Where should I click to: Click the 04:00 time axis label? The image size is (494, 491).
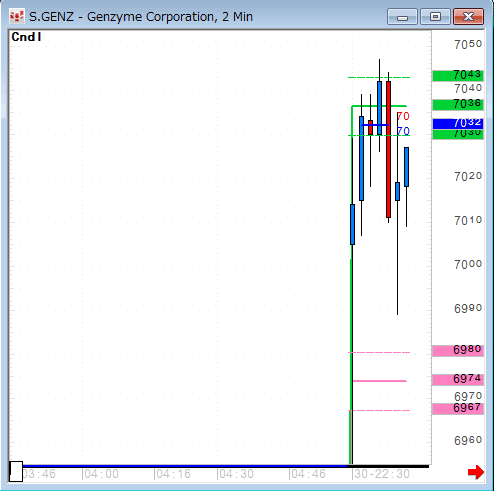click(101, 474)
